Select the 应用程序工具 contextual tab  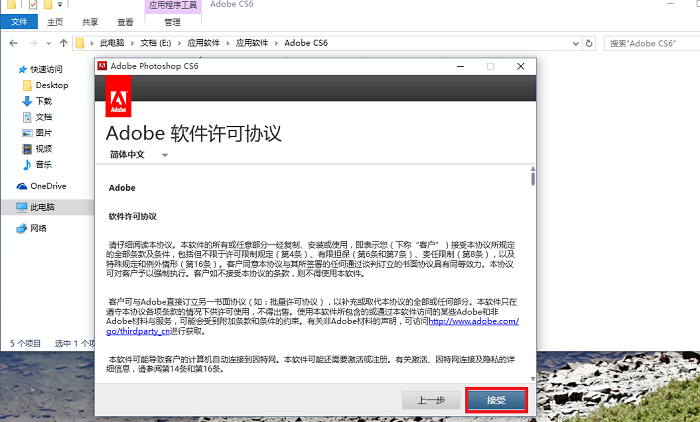coord(173,5)
